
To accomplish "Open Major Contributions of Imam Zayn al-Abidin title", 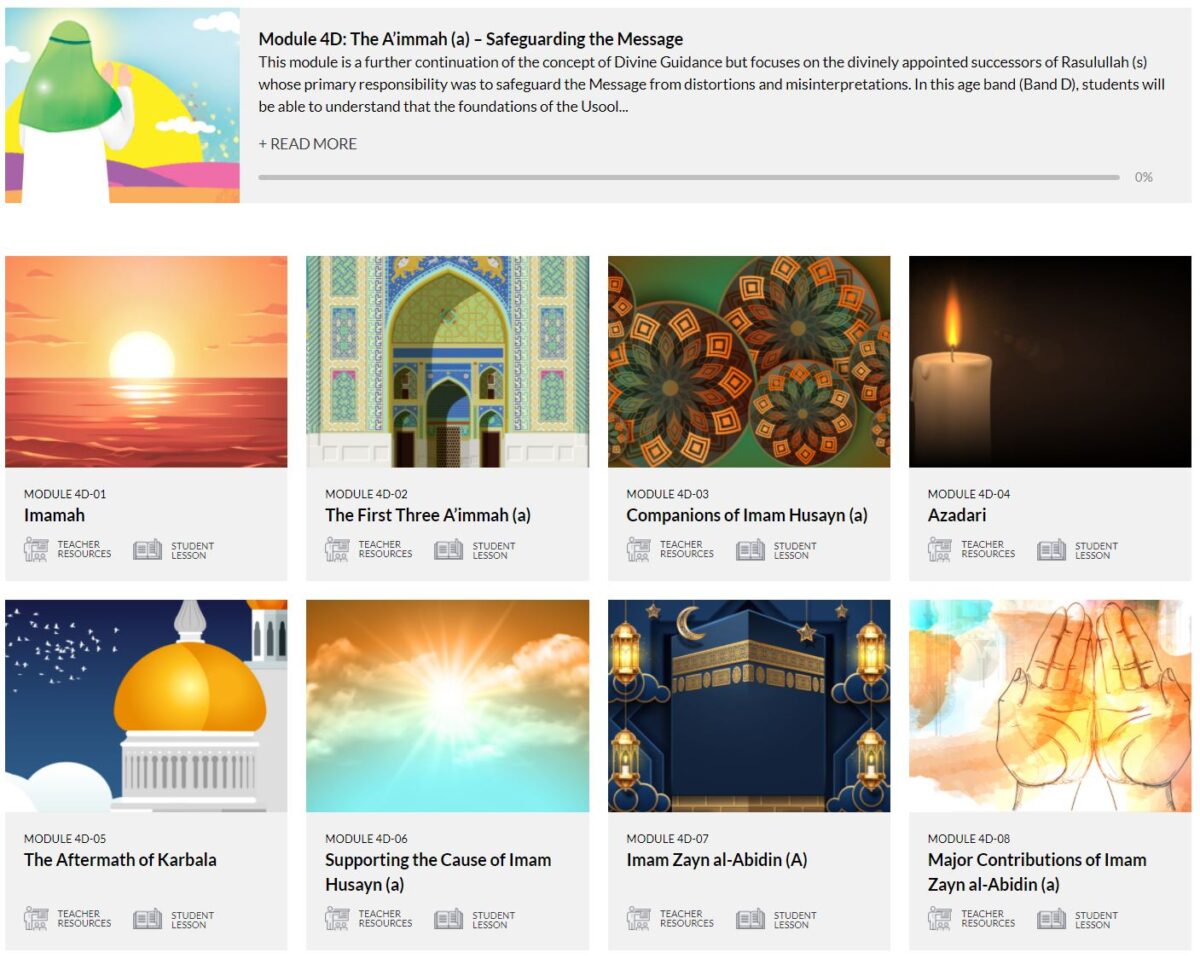I will pos(1037,872).
